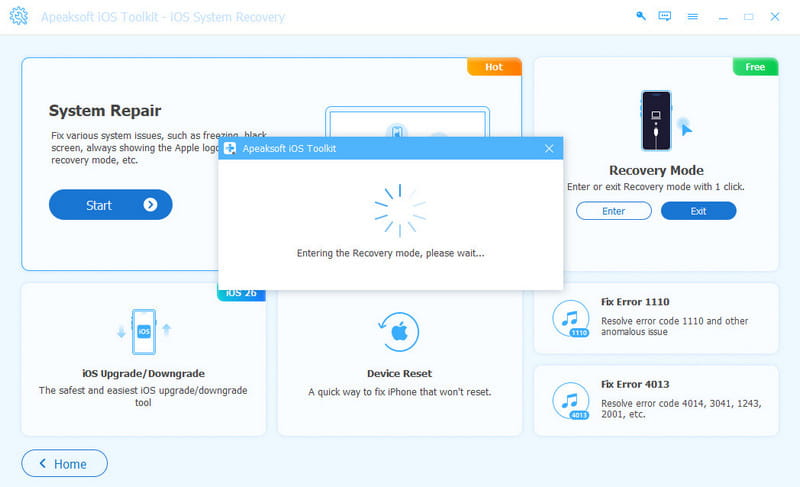The height and width of the screenshot is (487, 800).
Task: Select iOS Upgrade/Downgrade title
Action: coord(143,373)
